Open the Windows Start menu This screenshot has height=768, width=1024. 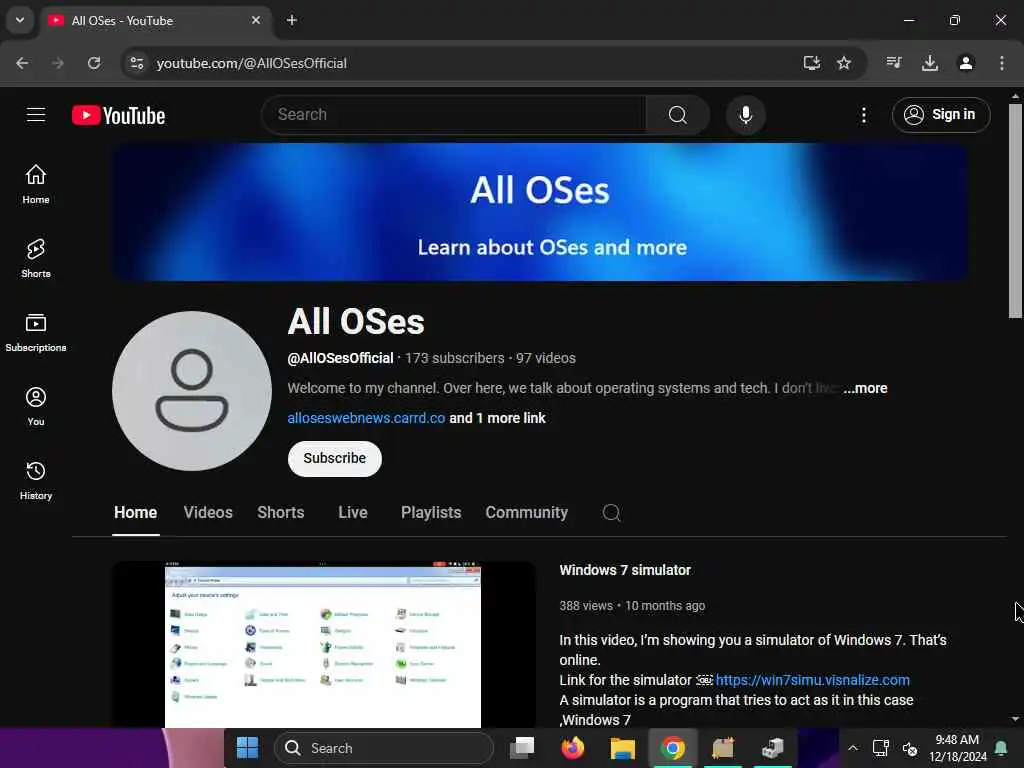click(x=248, y=748)
